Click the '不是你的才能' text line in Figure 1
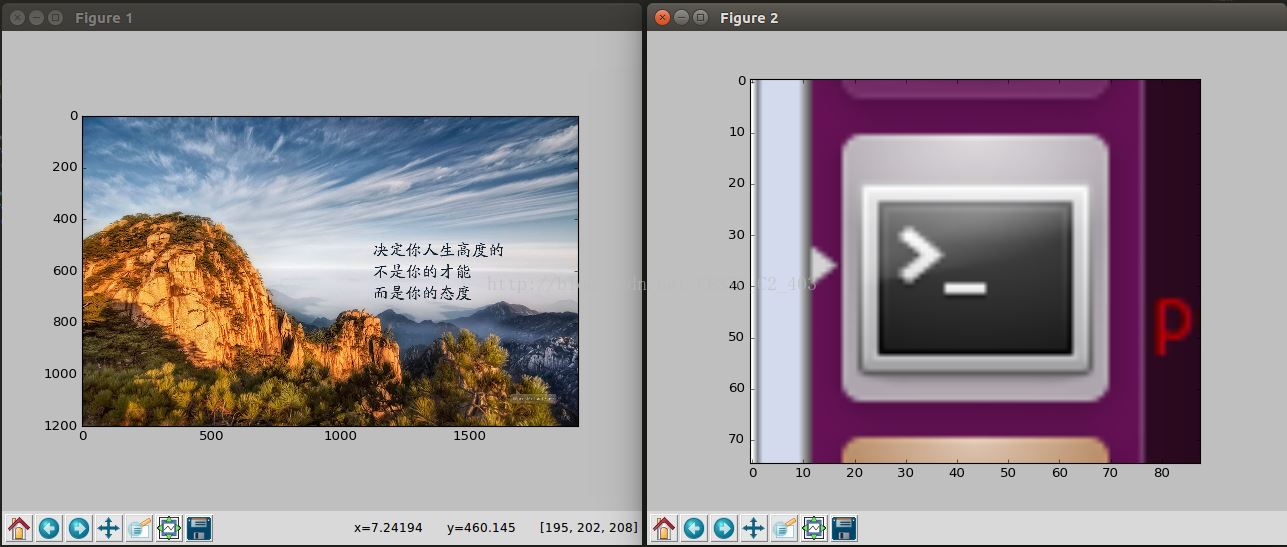Viewport: 1287px width, 547px height. 422,272
